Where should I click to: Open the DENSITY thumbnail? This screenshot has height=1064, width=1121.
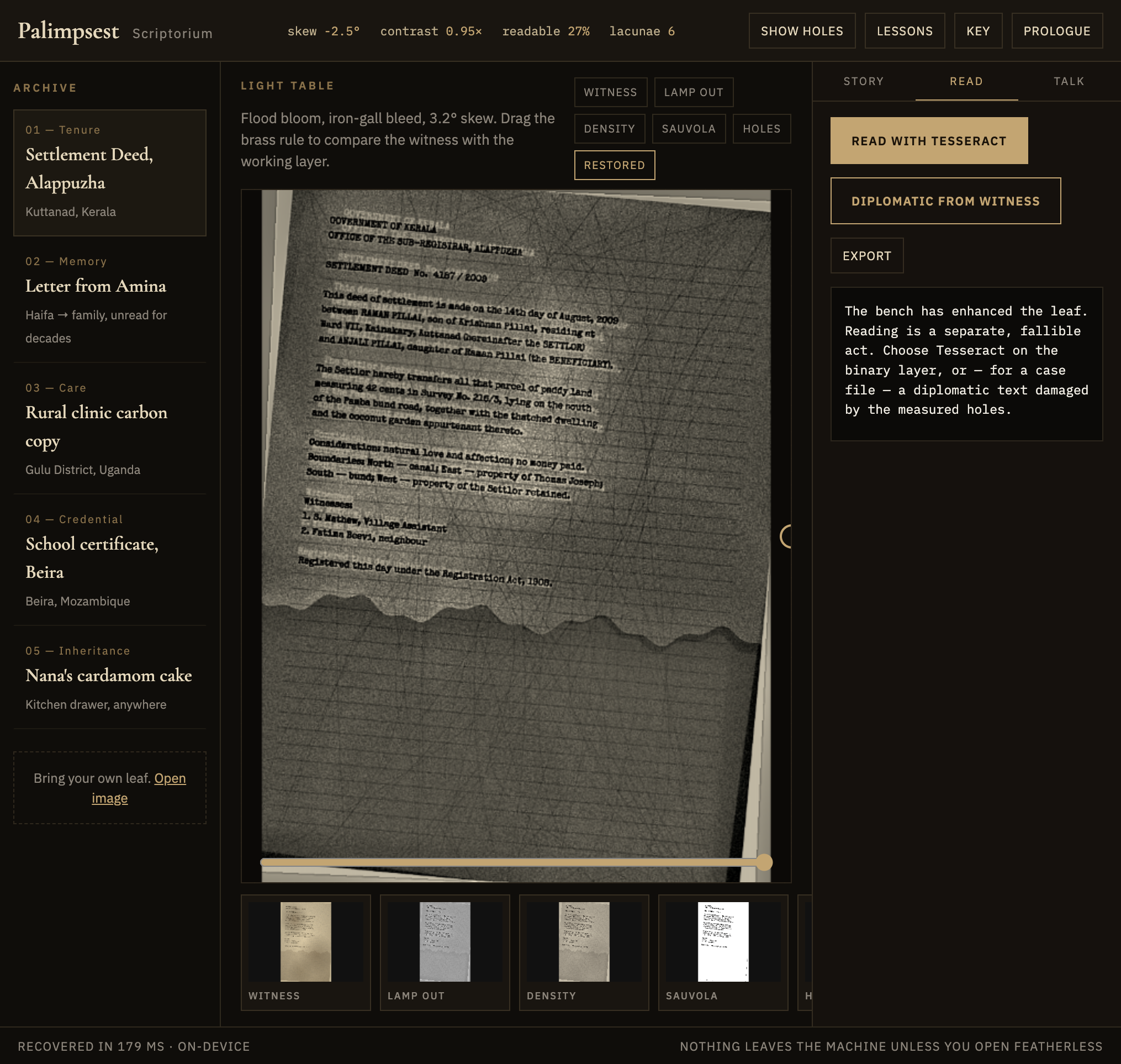pos(584,952)
